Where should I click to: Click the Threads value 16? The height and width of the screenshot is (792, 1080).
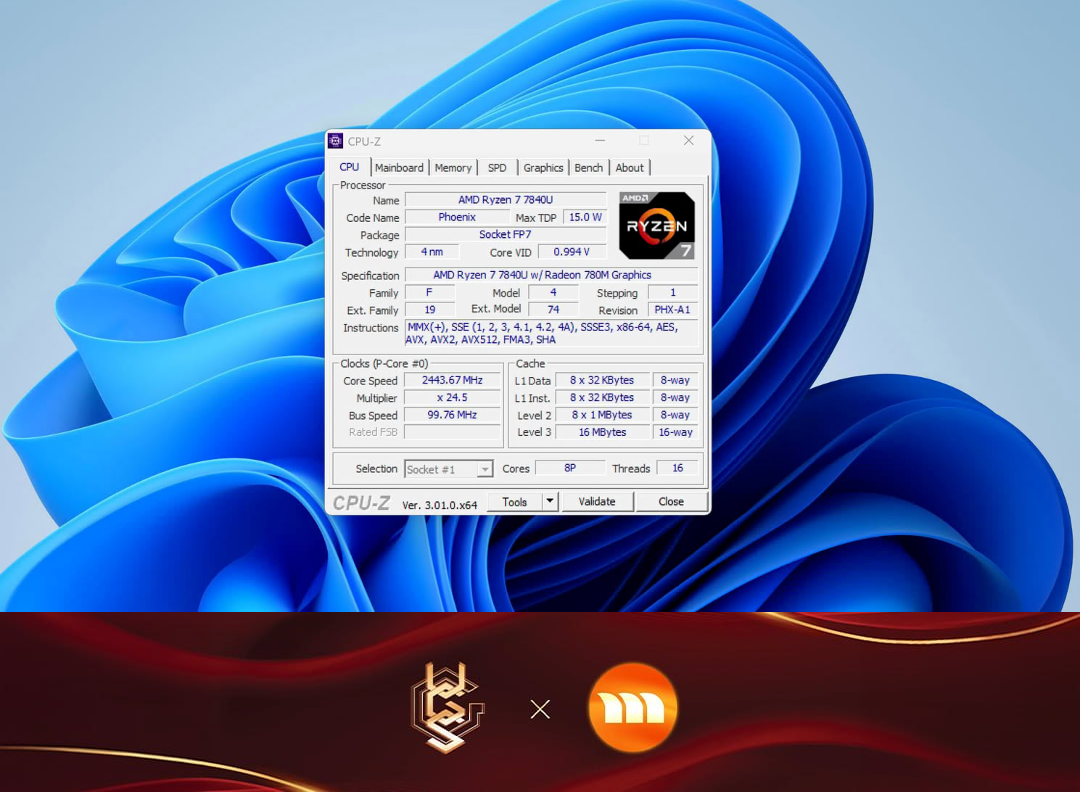(678, 468)
